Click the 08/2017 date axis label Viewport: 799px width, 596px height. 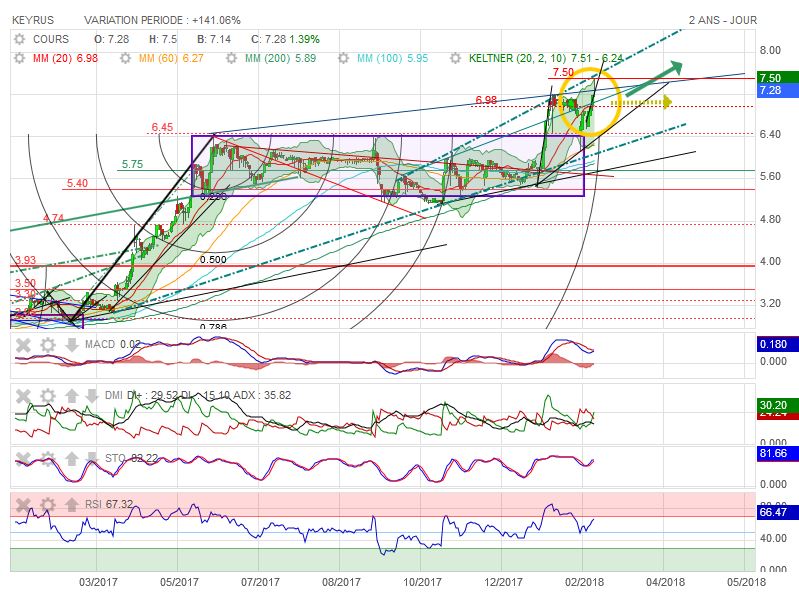tap(341, 582)
